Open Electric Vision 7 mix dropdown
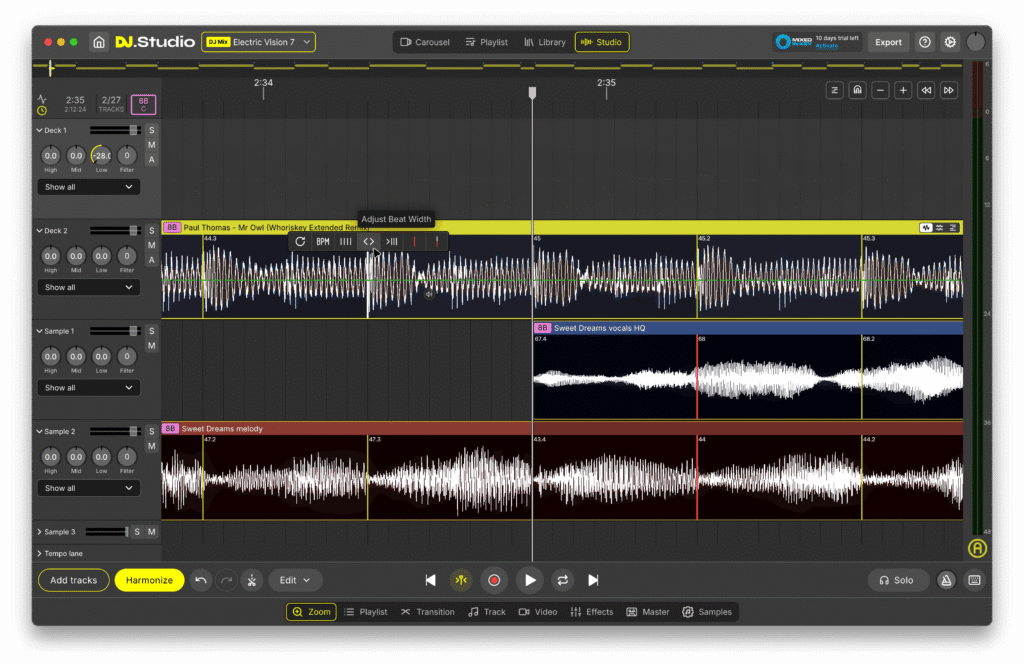The image size is (1024, 664). (259, 42)
